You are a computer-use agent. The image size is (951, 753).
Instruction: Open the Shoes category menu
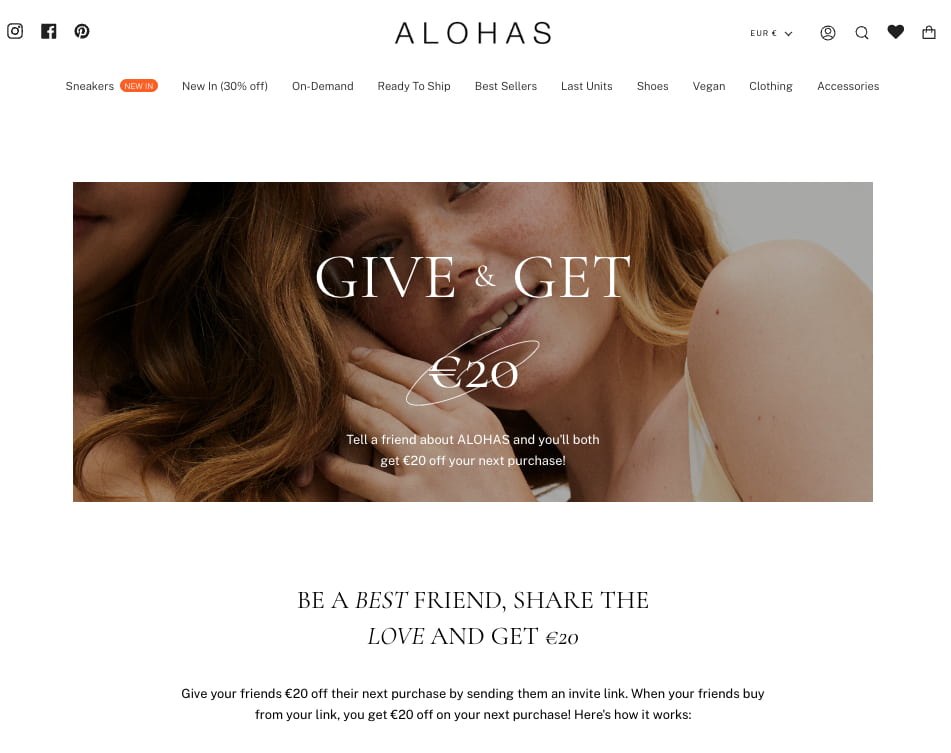click(x=653, y=86)
